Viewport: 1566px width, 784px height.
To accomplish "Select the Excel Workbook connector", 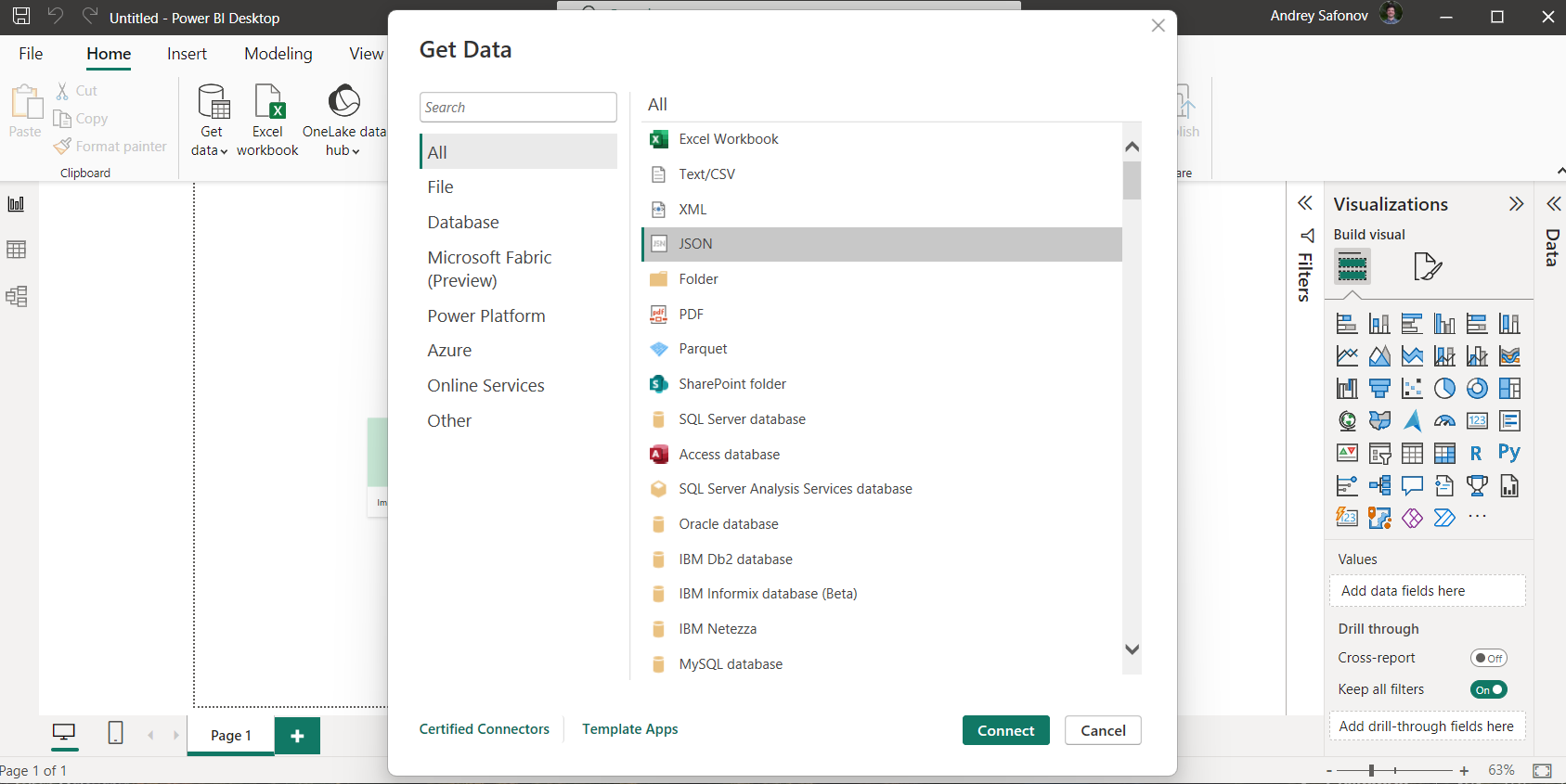I will tap(882, 139).
